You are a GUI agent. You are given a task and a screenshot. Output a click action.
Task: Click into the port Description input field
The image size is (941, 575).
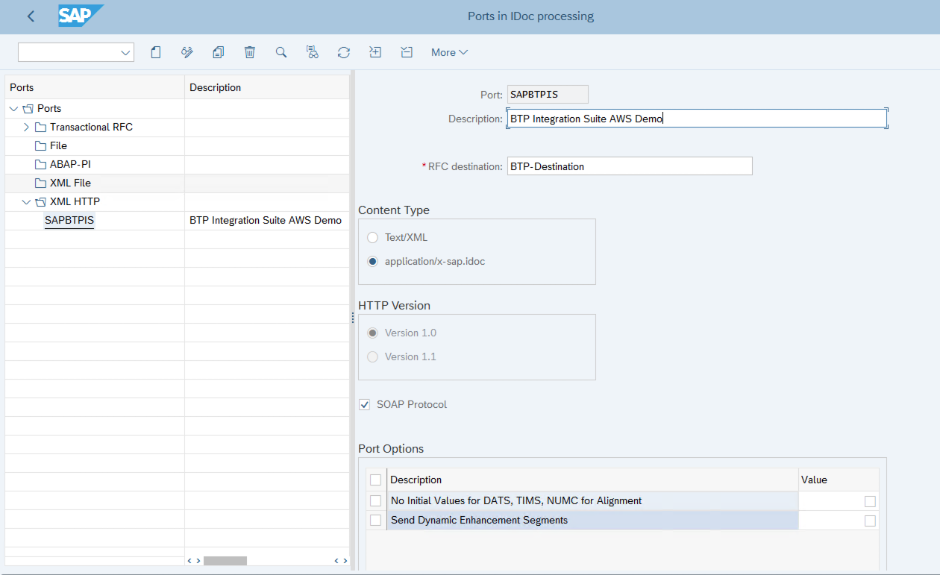coord(697,119)
